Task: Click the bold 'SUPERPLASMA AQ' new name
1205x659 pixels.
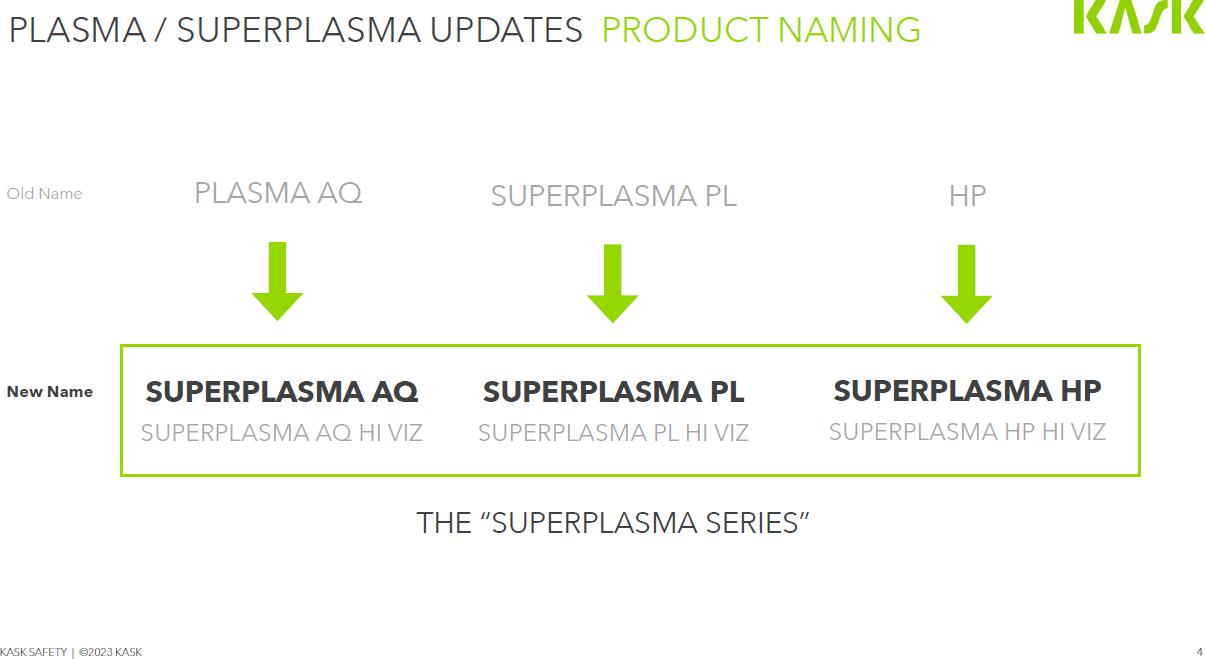Action: pyautogui.click(x=282, y=392)
